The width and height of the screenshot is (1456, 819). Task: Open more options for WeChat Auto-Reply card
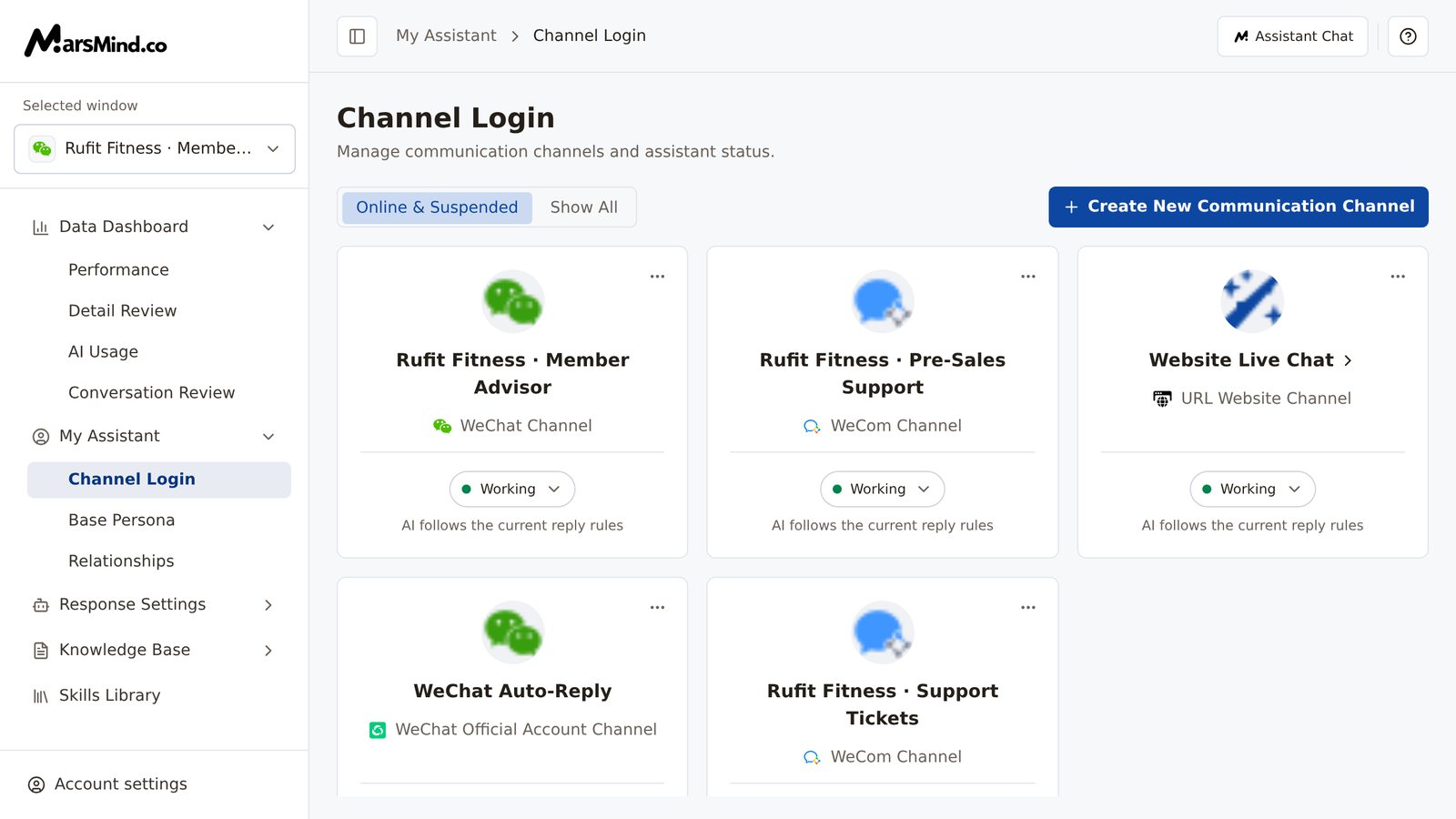657,608
